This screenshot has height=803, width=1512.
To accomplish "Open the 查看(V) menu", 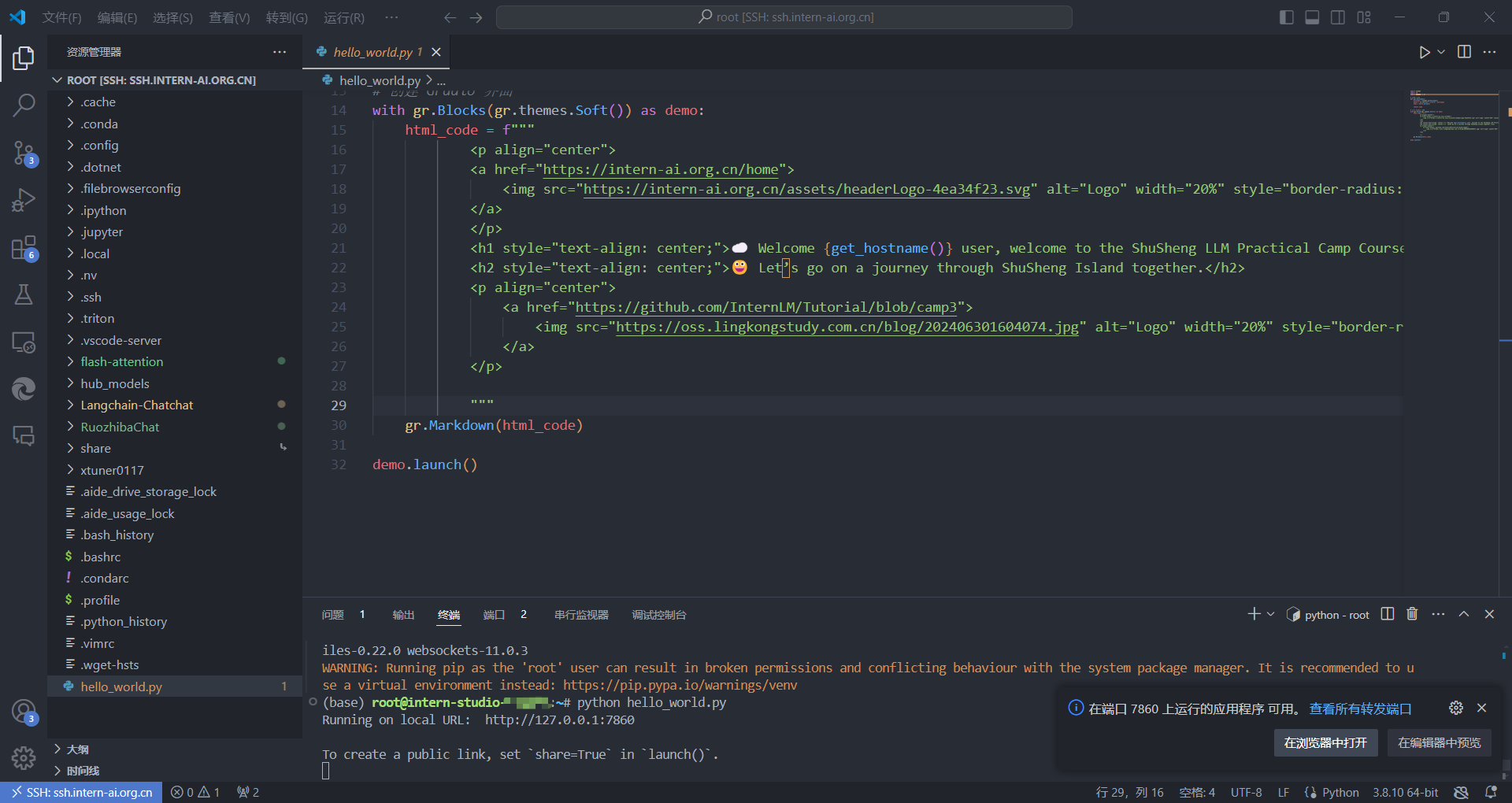I will (x=229, y=17).
